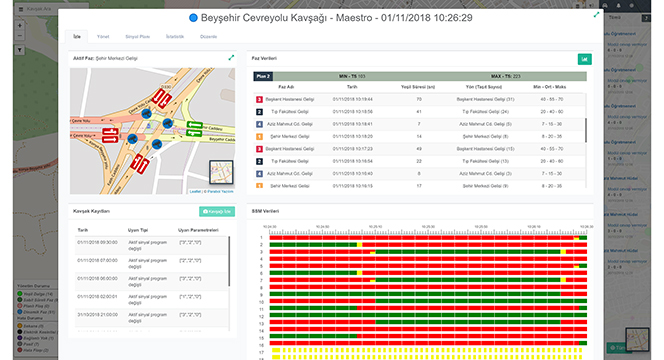Open the İzle tab
This screenshot has width=664, height=360.
coord(77,37)
